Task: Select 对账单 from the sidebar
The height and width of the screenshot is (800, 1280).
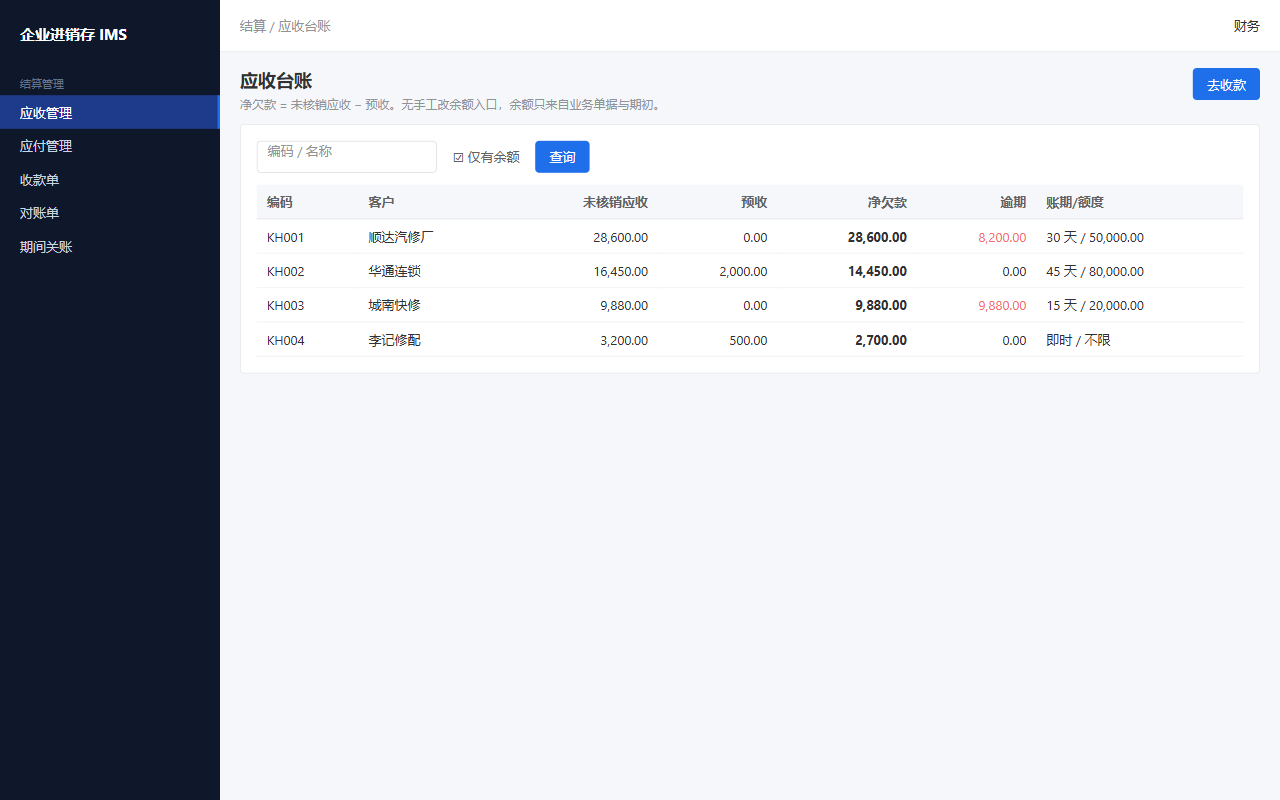Action: tap(110, 213)
